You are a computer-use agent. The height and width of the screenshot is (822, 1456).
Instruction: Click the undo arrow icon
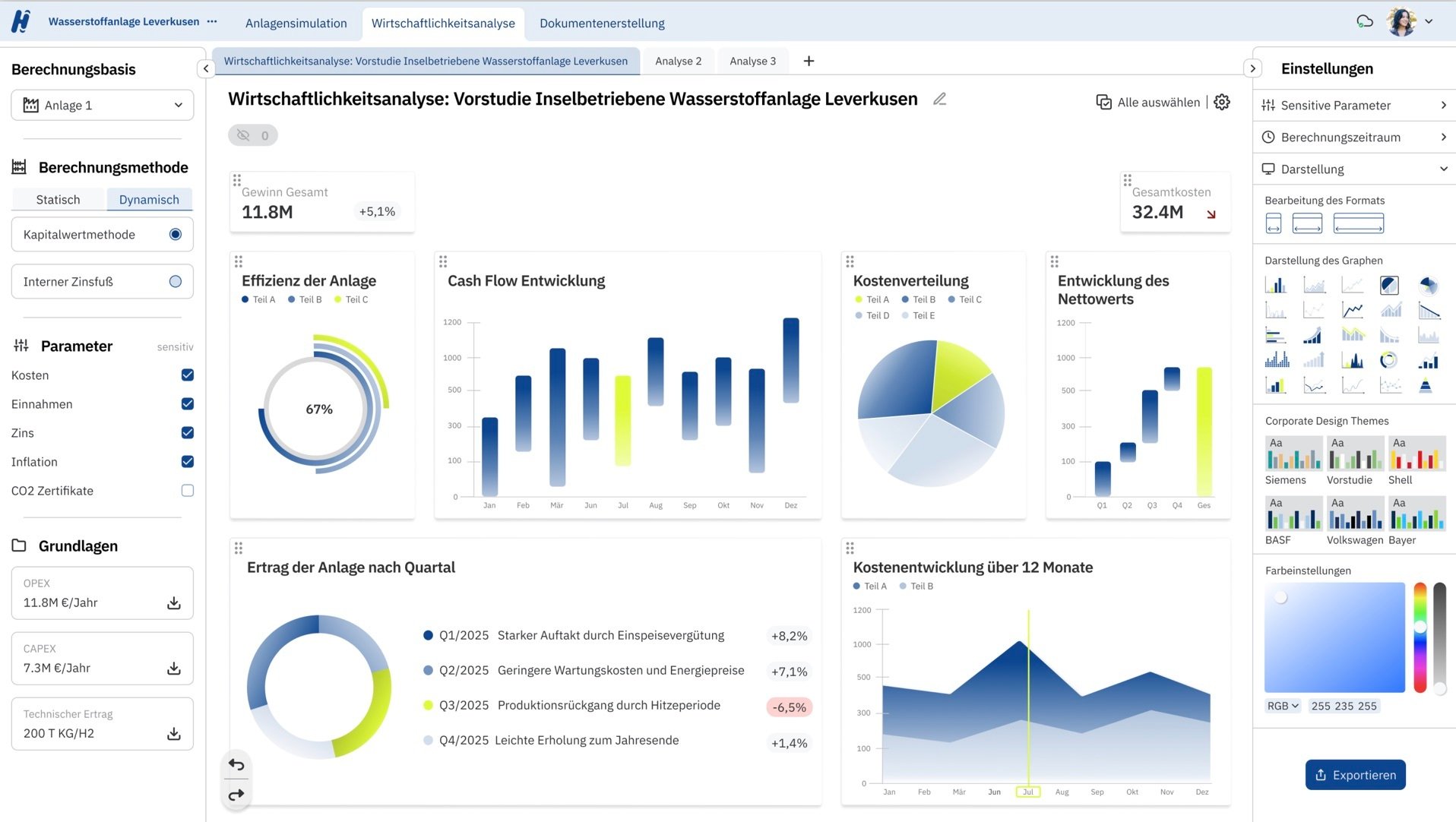click(236, 765)
